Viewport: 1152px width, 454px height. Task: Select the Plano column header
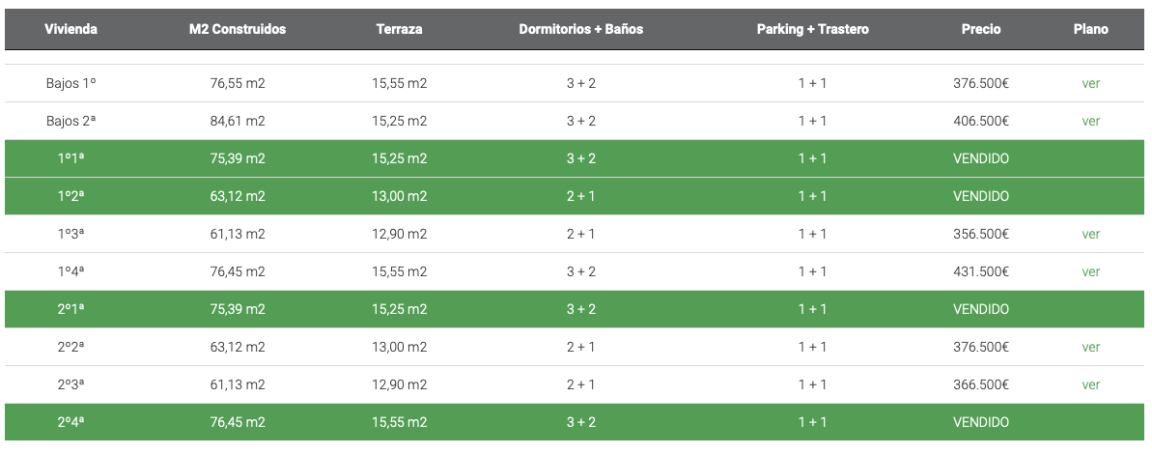pyautogui.click(x=1090, y=30)
